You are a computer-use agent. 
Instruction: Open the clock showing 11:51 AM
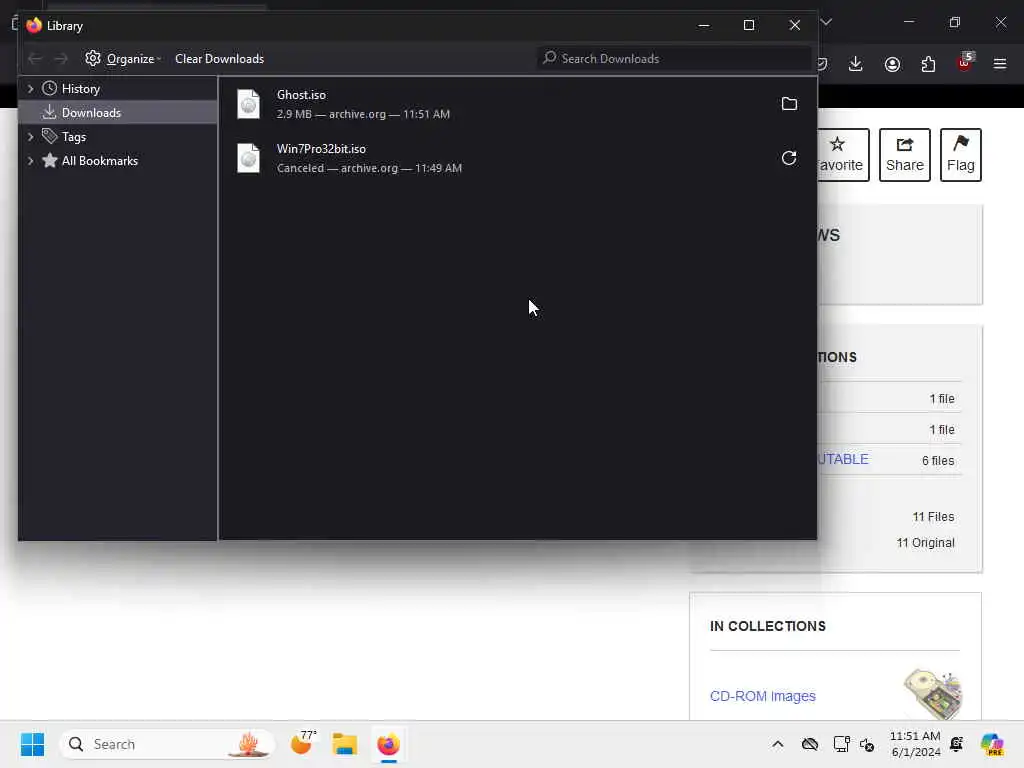[916, 744]
